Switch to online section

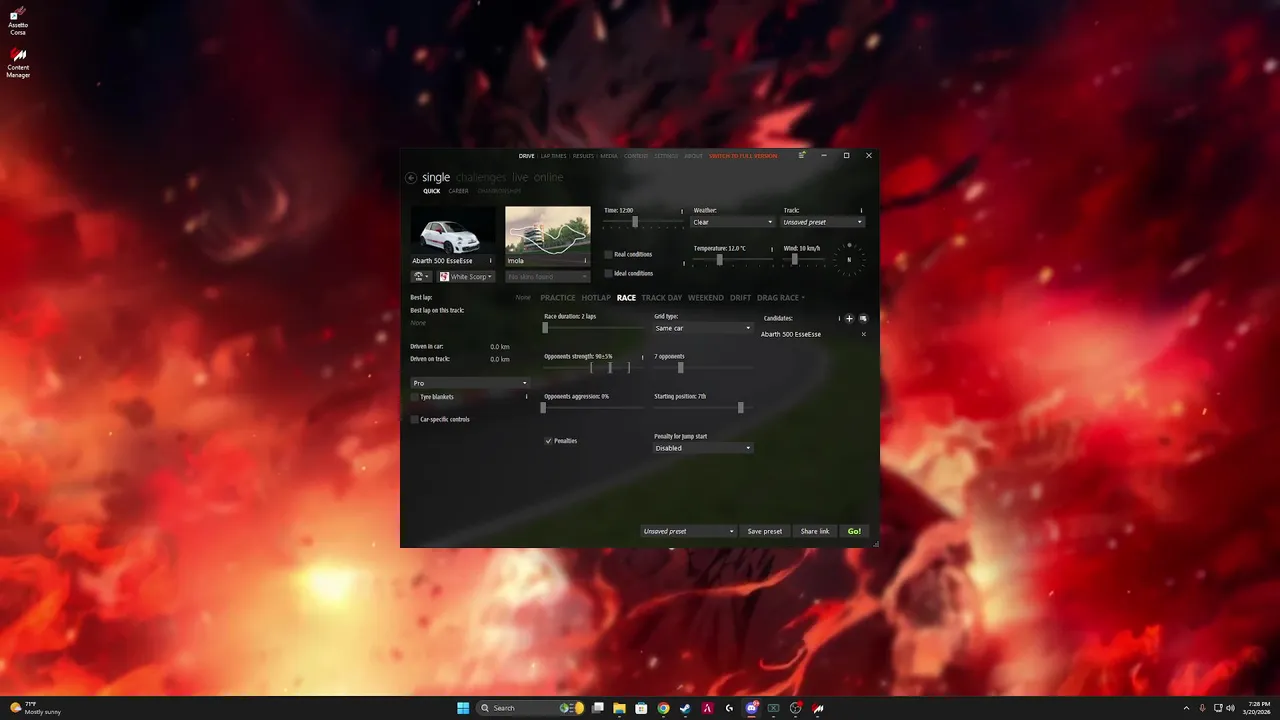click(x=548, y=177)
